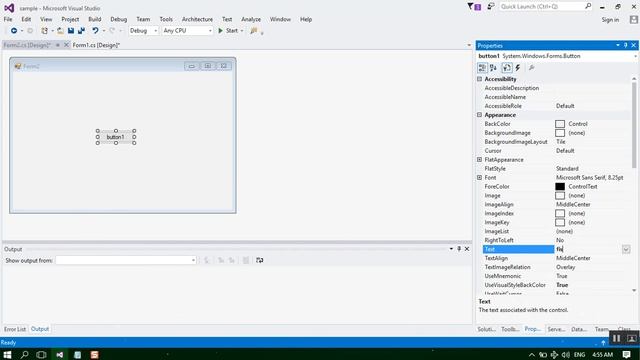Viewport: 640px width, 360px height.
Task: Click the Properties grid vertical scrollbar
Action: (634, 124)
